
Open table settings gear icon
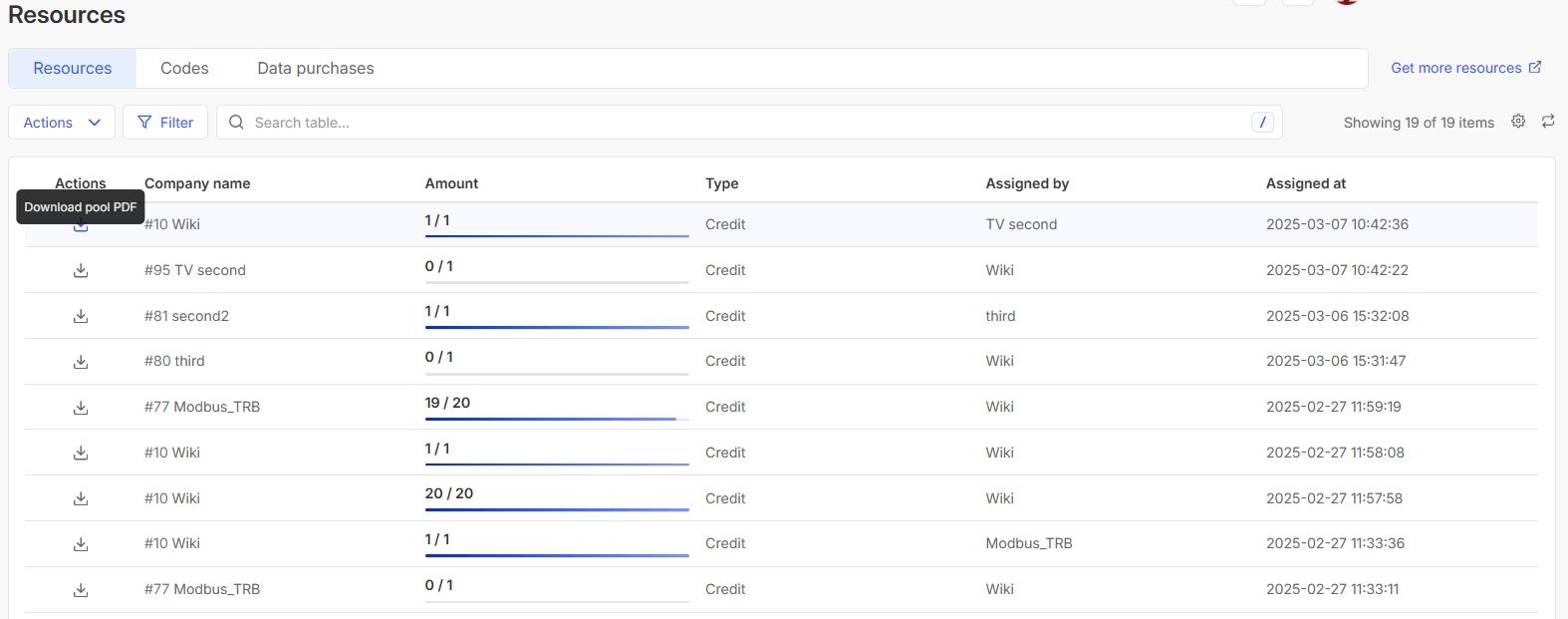click(x=1518, y=122)
